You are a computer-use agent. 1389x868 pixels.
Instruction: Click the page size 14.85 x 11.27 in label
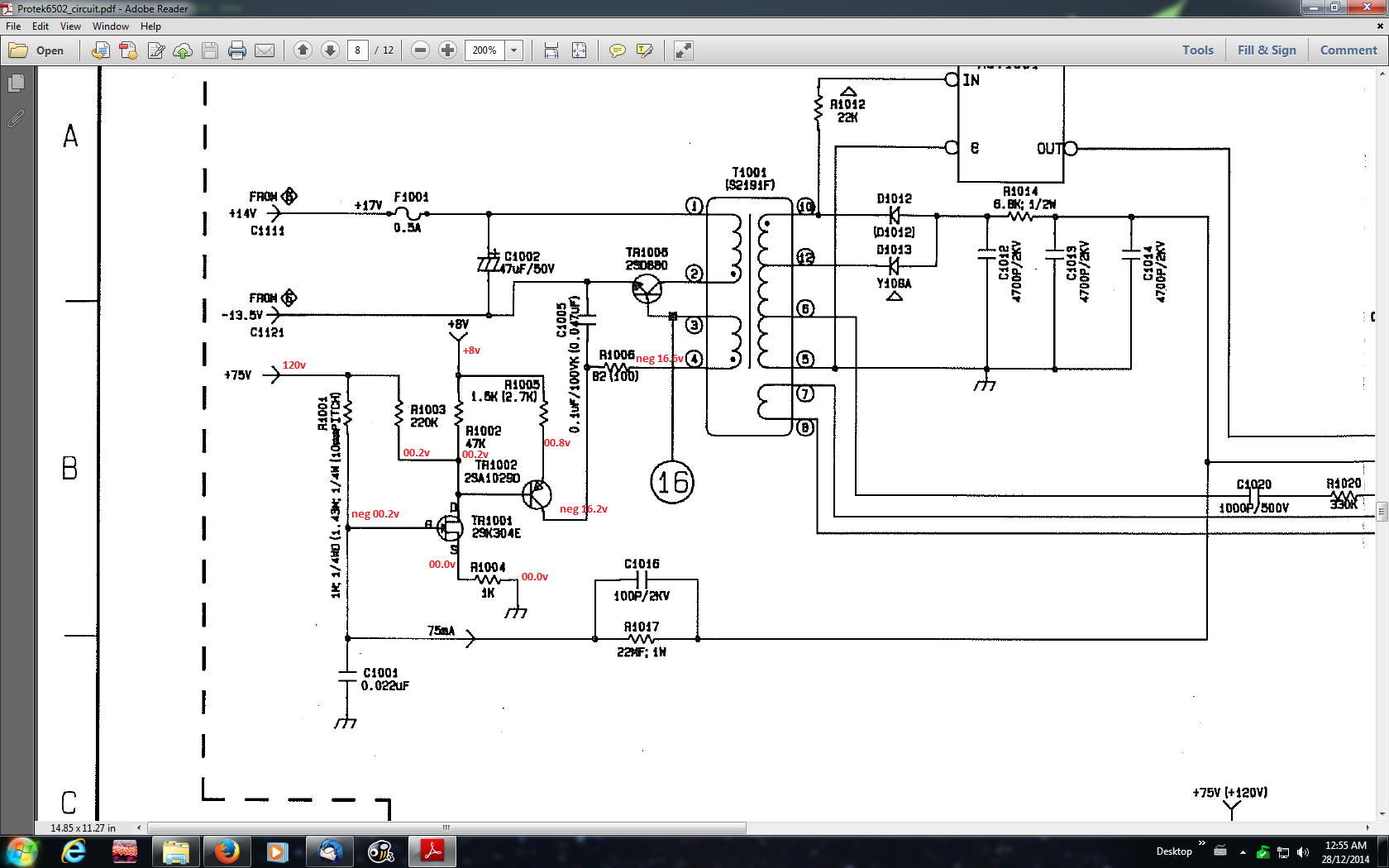click(x=83, y=827)
